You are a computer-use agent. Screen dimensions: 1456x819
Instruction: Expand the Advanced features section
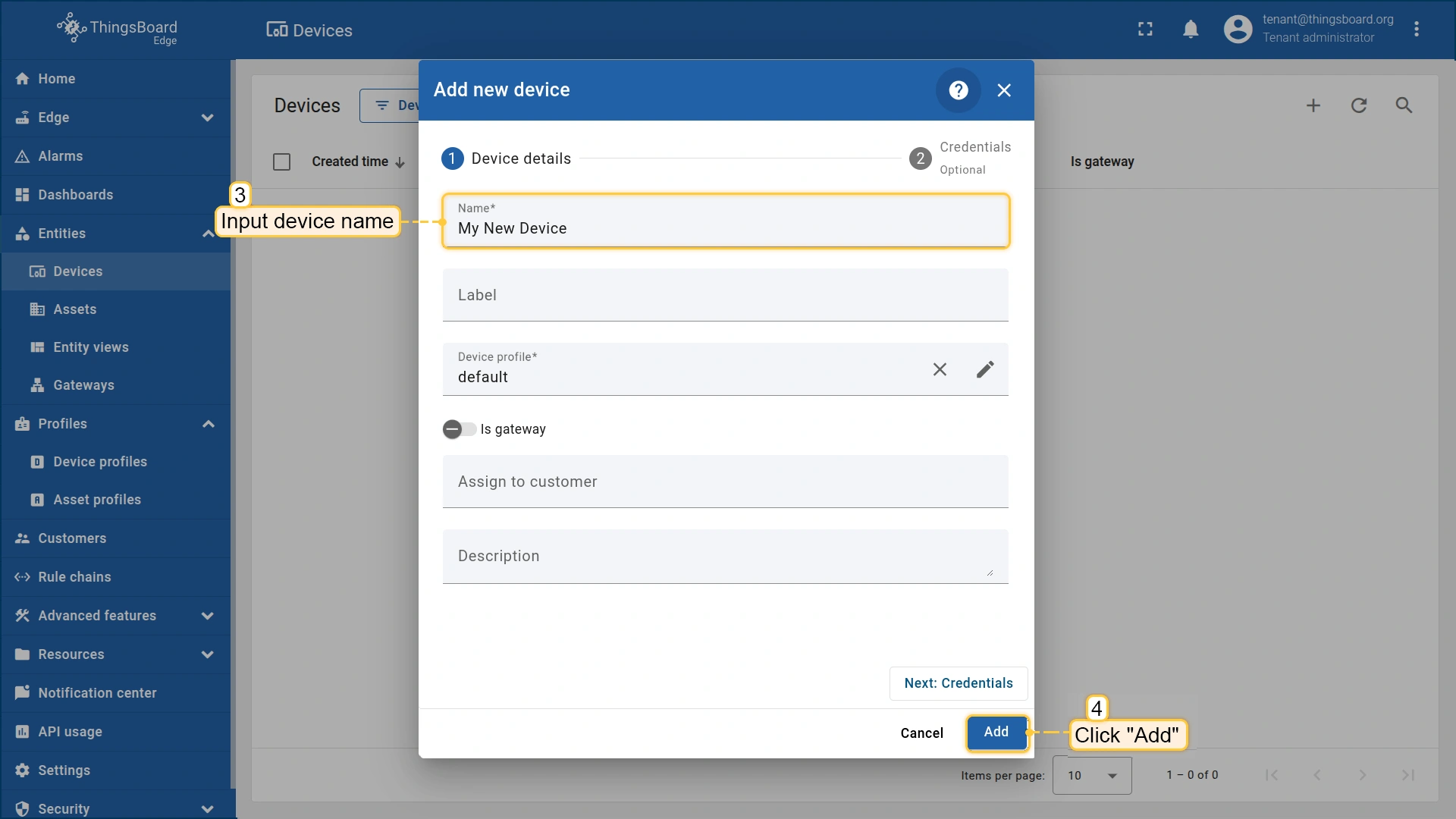coord(207,616)
